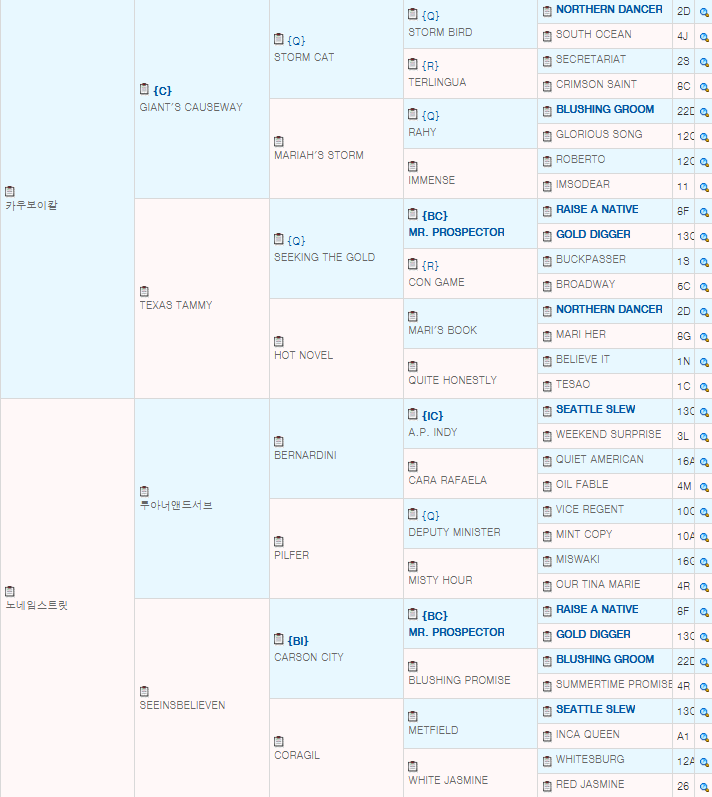Open magnifier icon in SUMMERTIME PROMISE row
The image size is (712, 797).
pyautogui.click(x=704, y=687)
